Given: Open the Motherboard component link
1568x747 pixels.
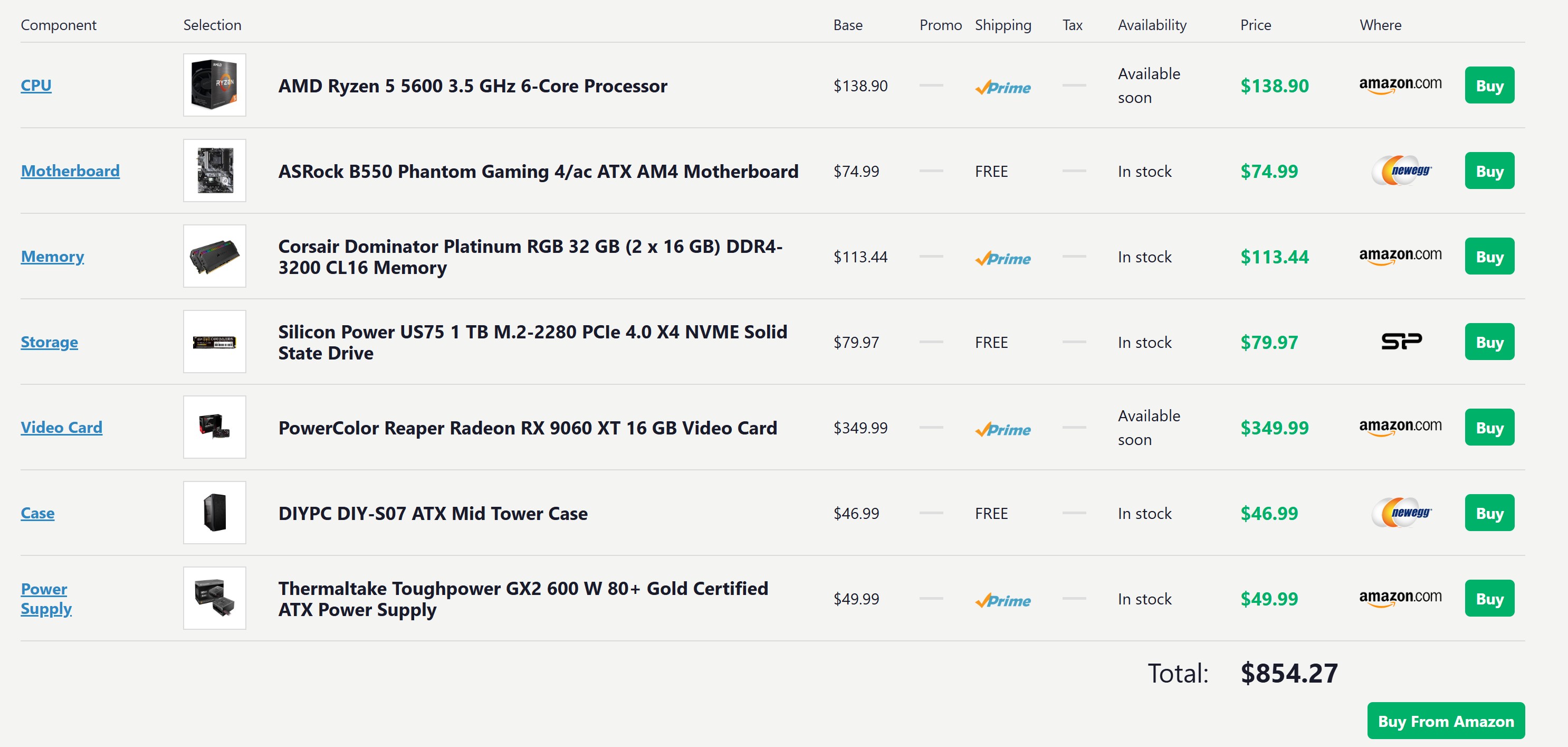Looking at the screenshot, I should 70,171.
